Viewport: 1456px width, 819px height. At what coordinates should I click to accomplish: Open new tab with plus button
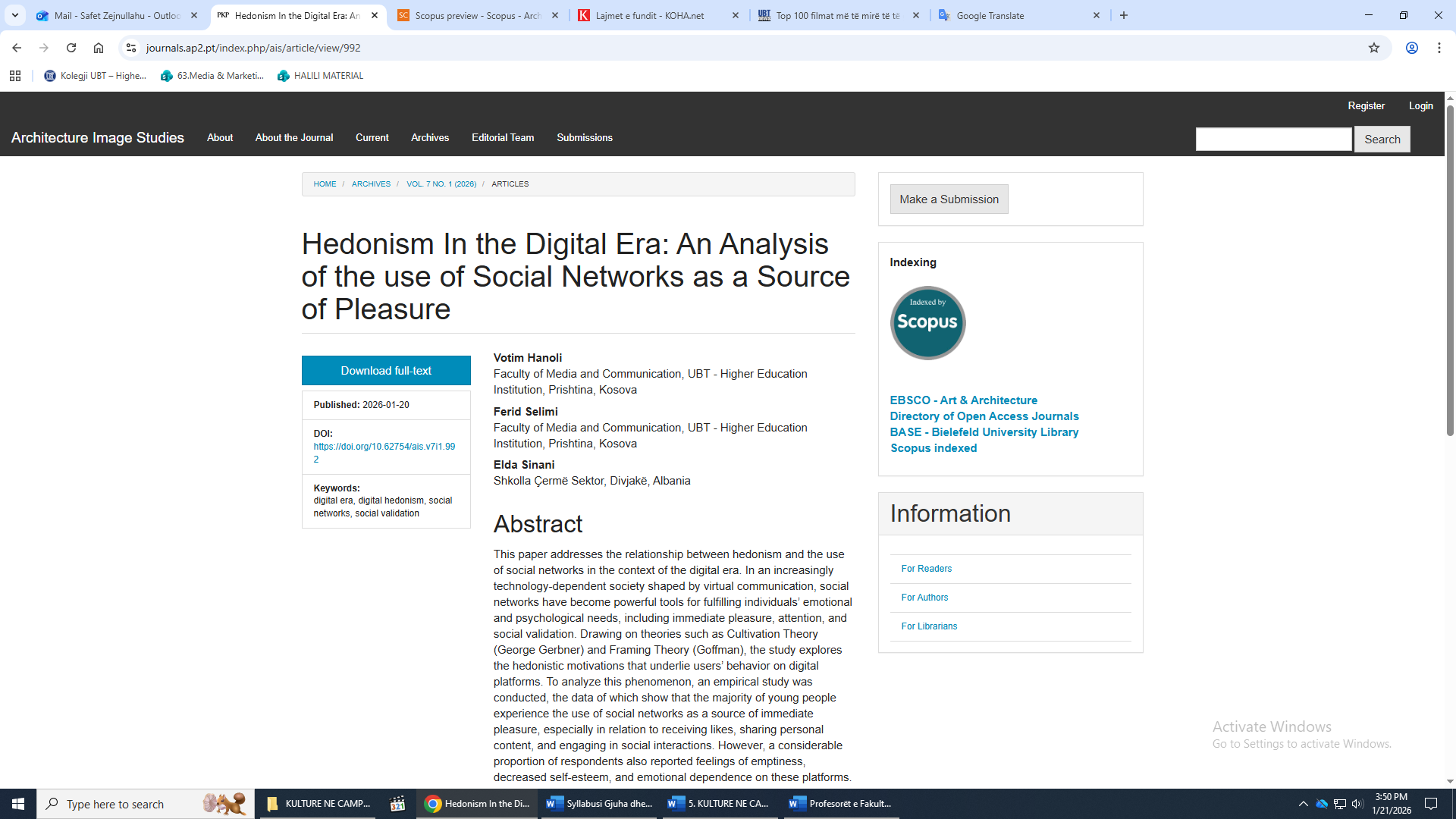point(1124,15)
